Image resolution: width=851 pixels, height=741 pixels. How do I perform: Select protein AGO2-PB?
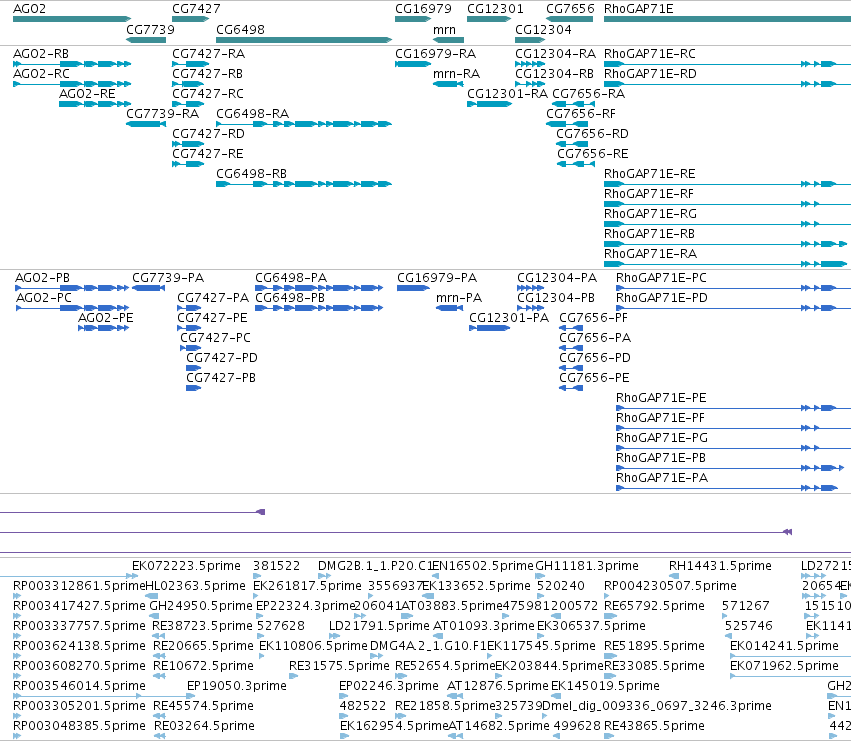pyautogui.click(x=42, y=278)
